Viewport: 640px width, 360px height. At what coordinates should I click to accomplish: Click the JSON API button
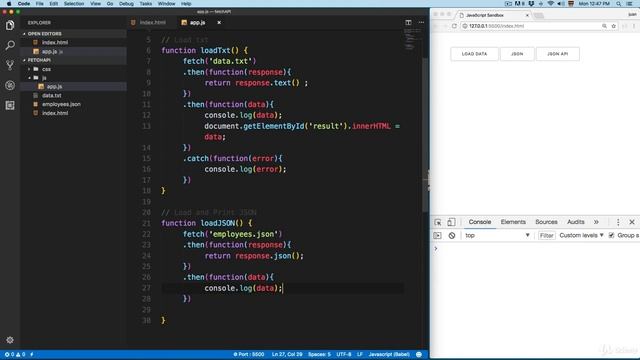(x=558, y=54)
